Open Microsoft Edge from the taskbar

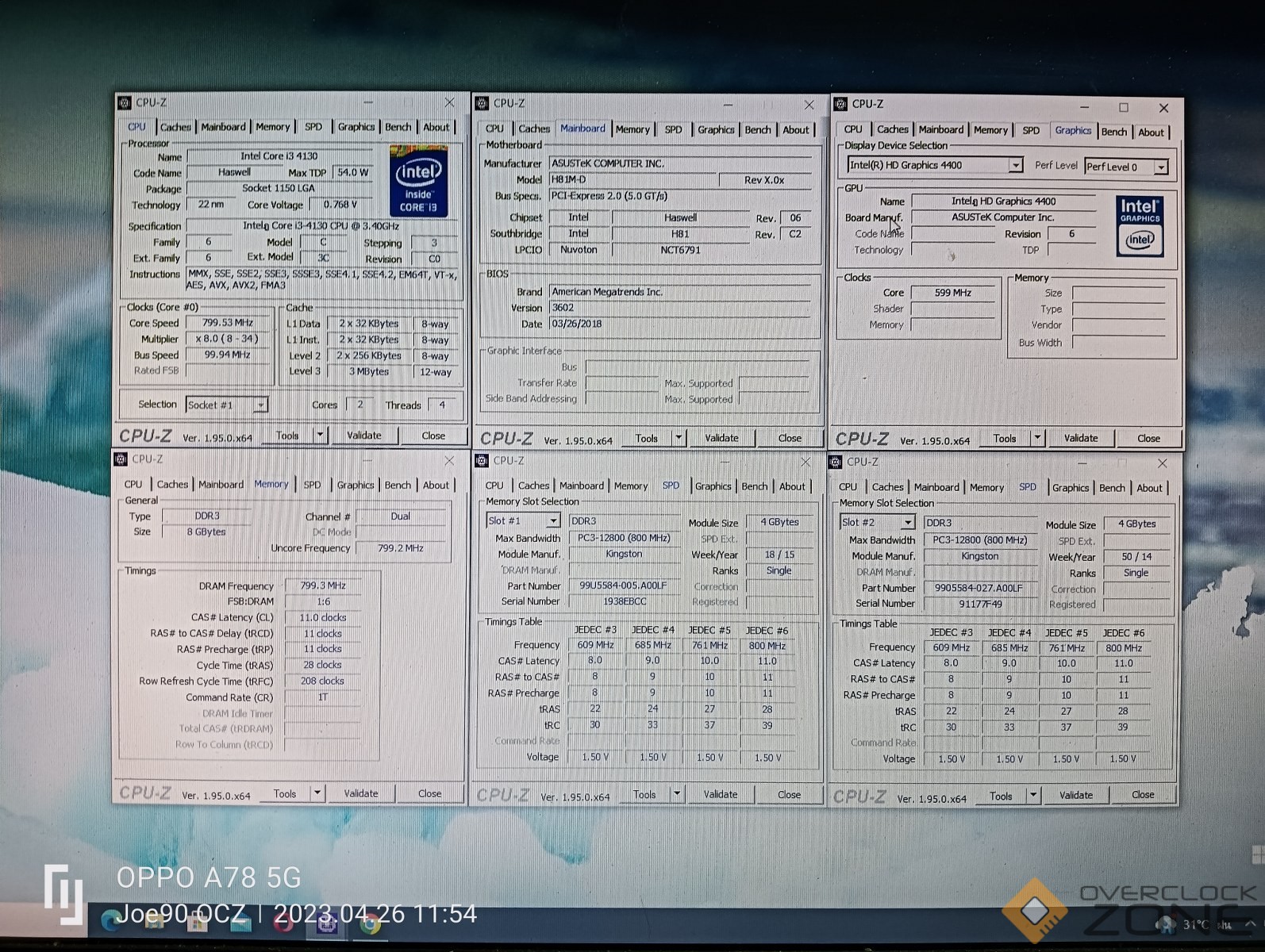pyautogui.click(x=111, y=922)
